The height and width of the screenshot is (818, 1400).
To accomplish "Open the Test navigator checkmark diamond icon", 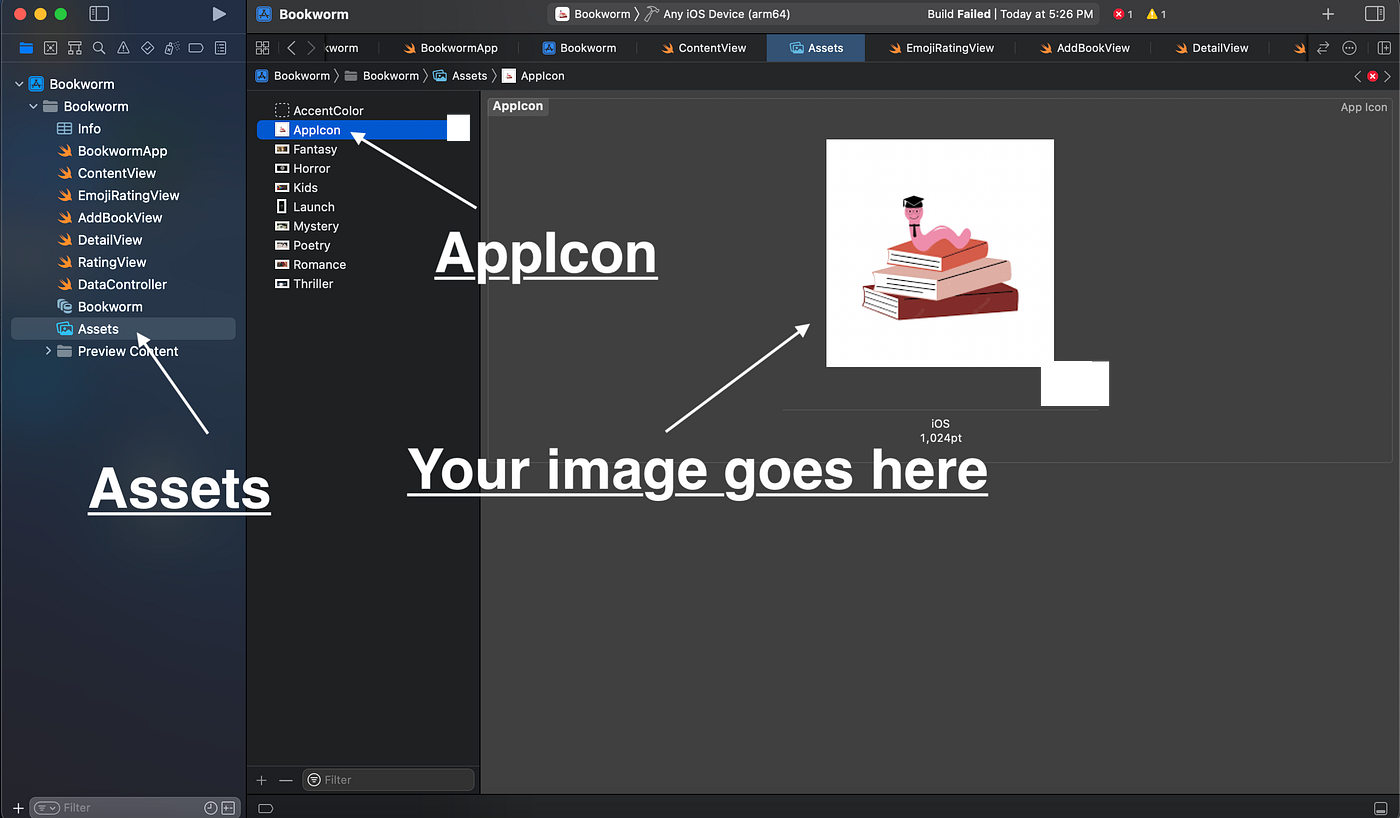I will [x=147, y=47].
